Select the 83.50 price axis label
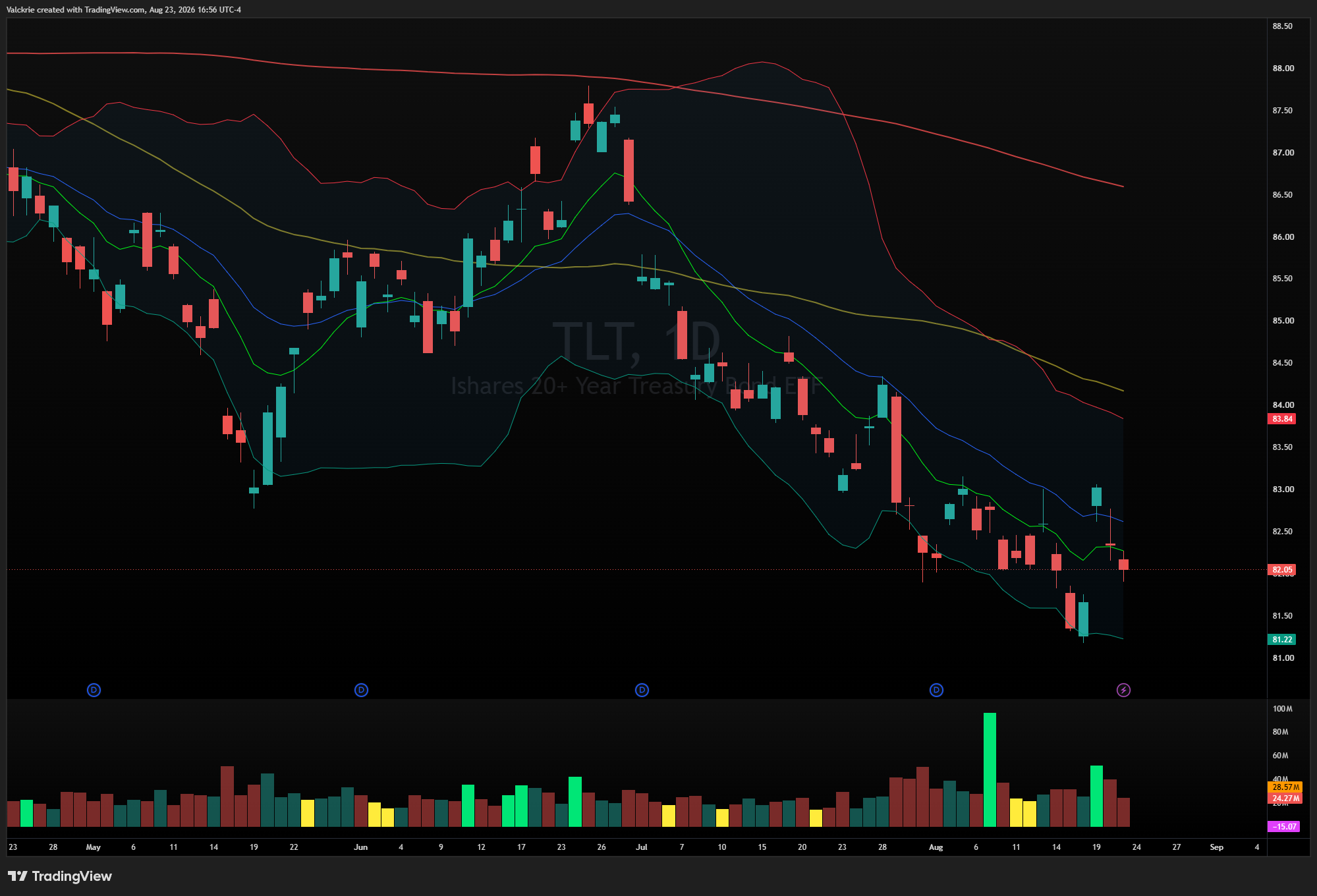 coord(1282,447)
